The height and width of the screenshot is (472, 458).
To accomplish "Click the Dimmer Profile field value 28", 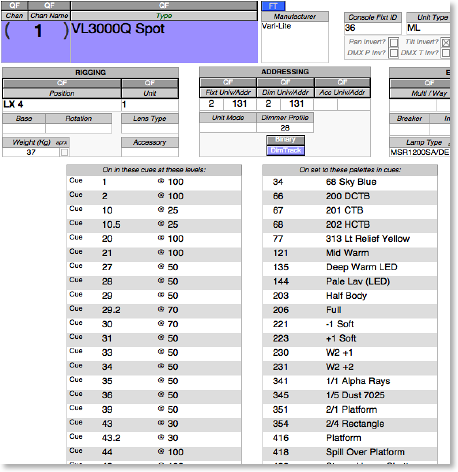I will pos(285,128).
